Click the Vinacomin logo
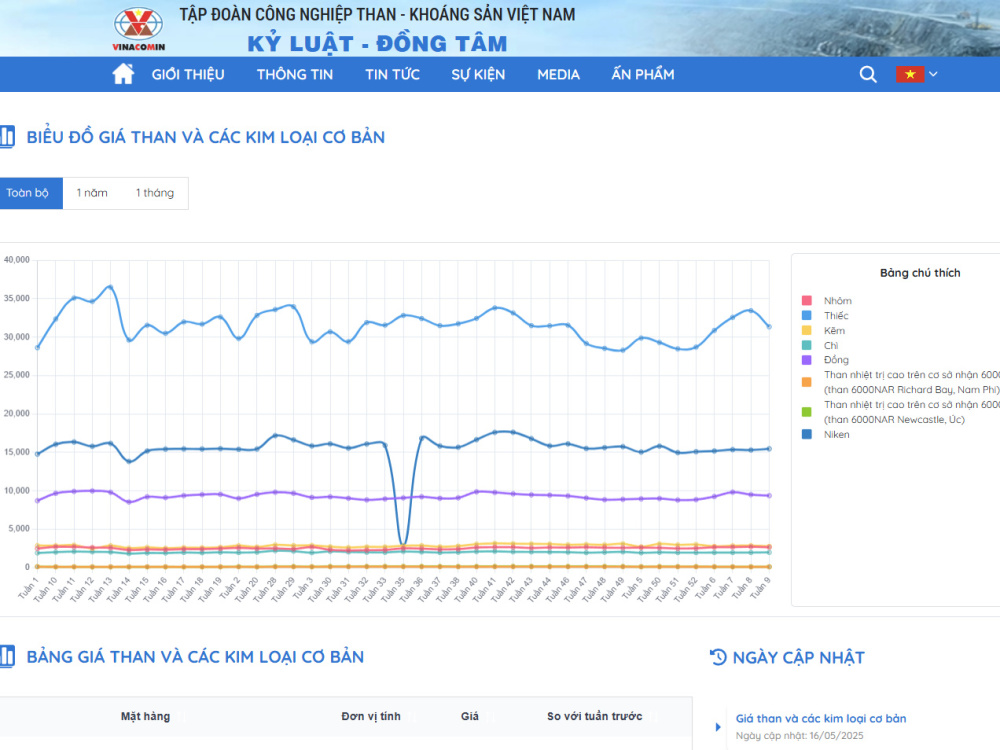Screen dimensions: 1000x750 138,29
